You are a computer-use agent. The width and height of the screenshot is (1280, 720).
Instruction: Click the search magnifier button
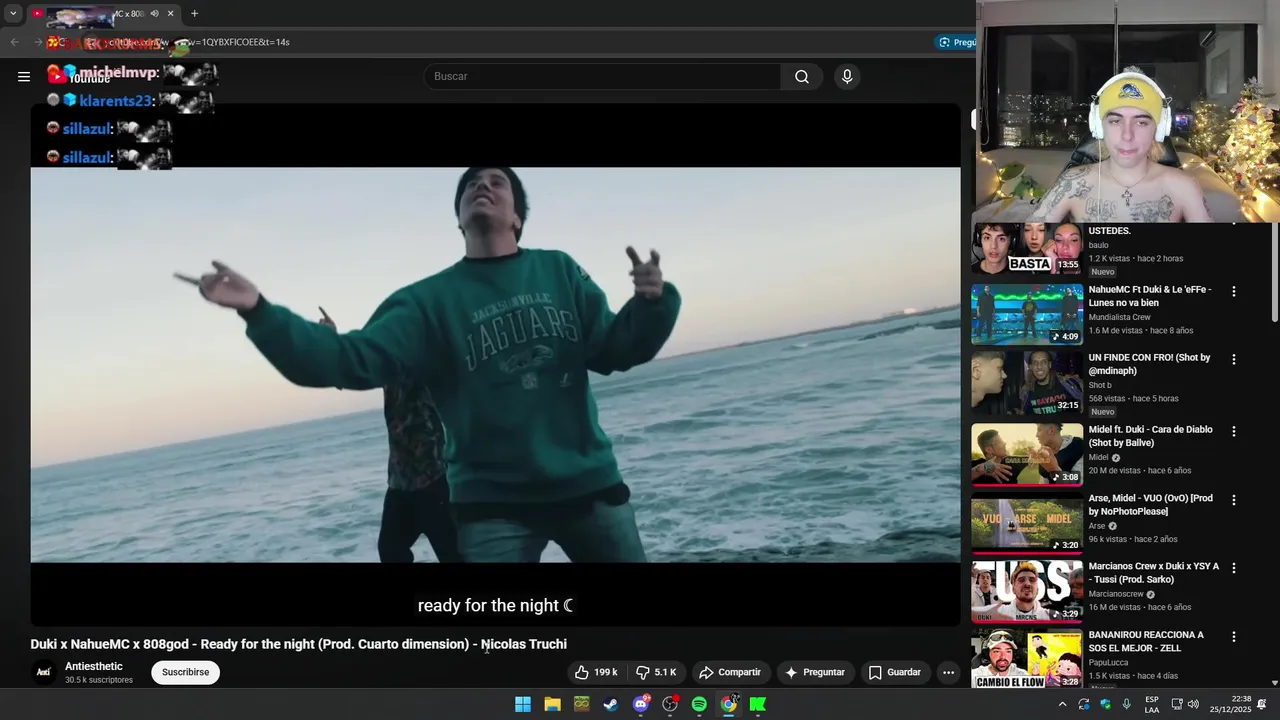coord(802,77)
